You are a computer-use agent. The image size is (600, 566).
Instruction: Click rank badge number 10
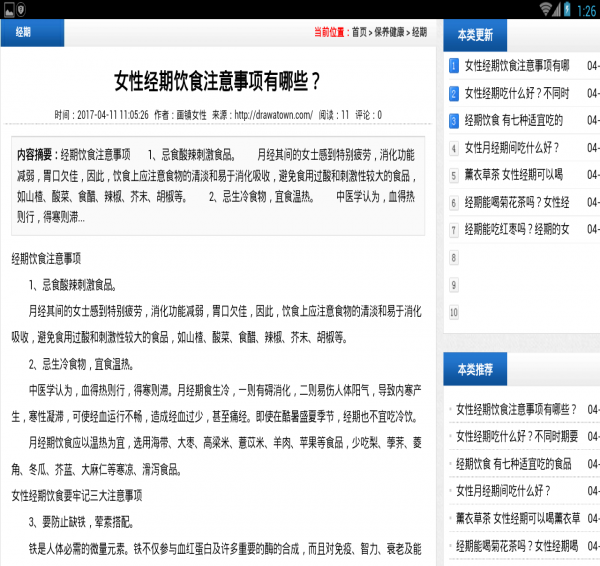click(x=453, y=312)
